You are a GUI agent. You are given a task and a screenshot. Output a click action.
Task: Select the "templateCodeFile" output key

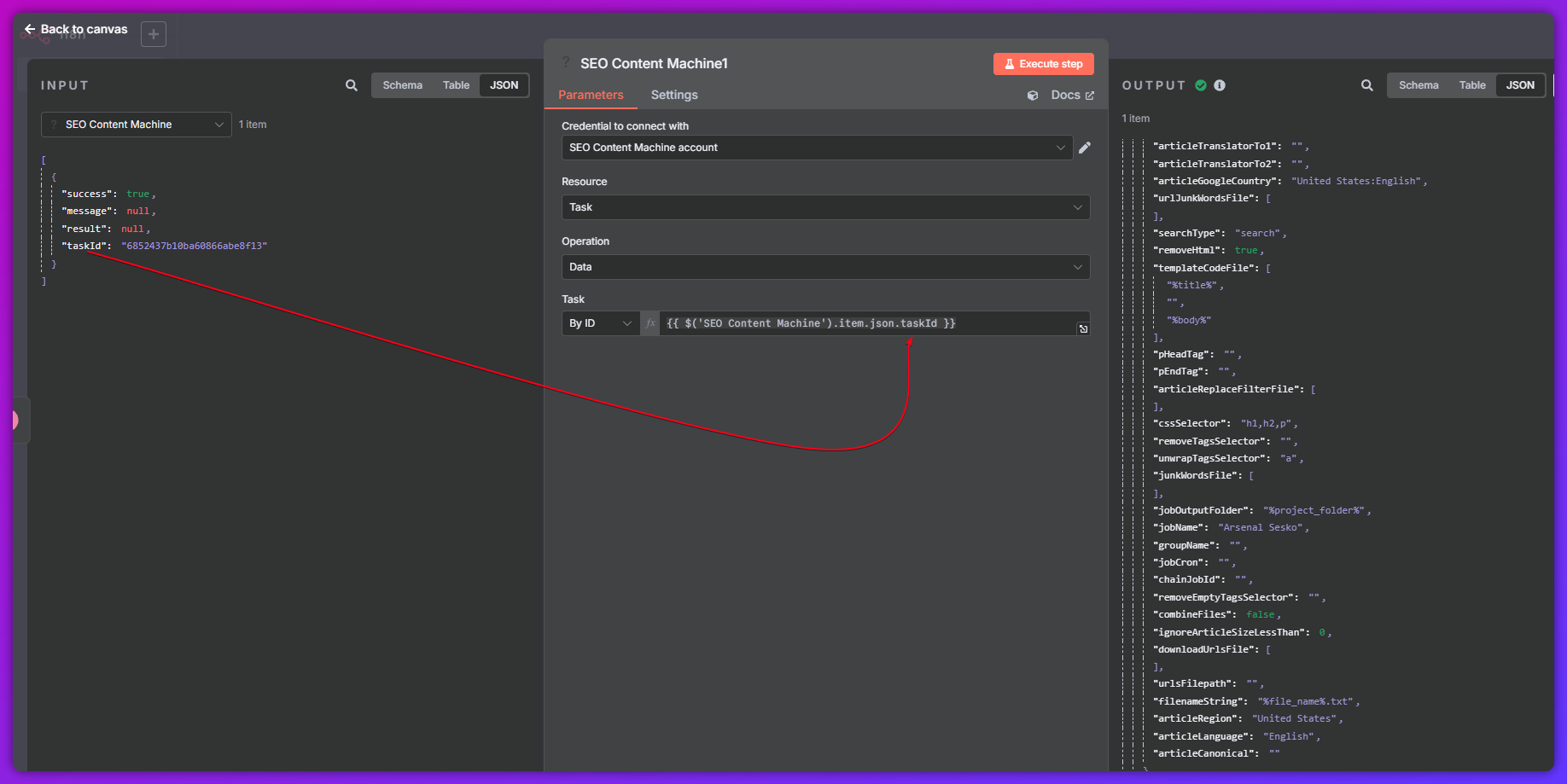click(1206, 268)
